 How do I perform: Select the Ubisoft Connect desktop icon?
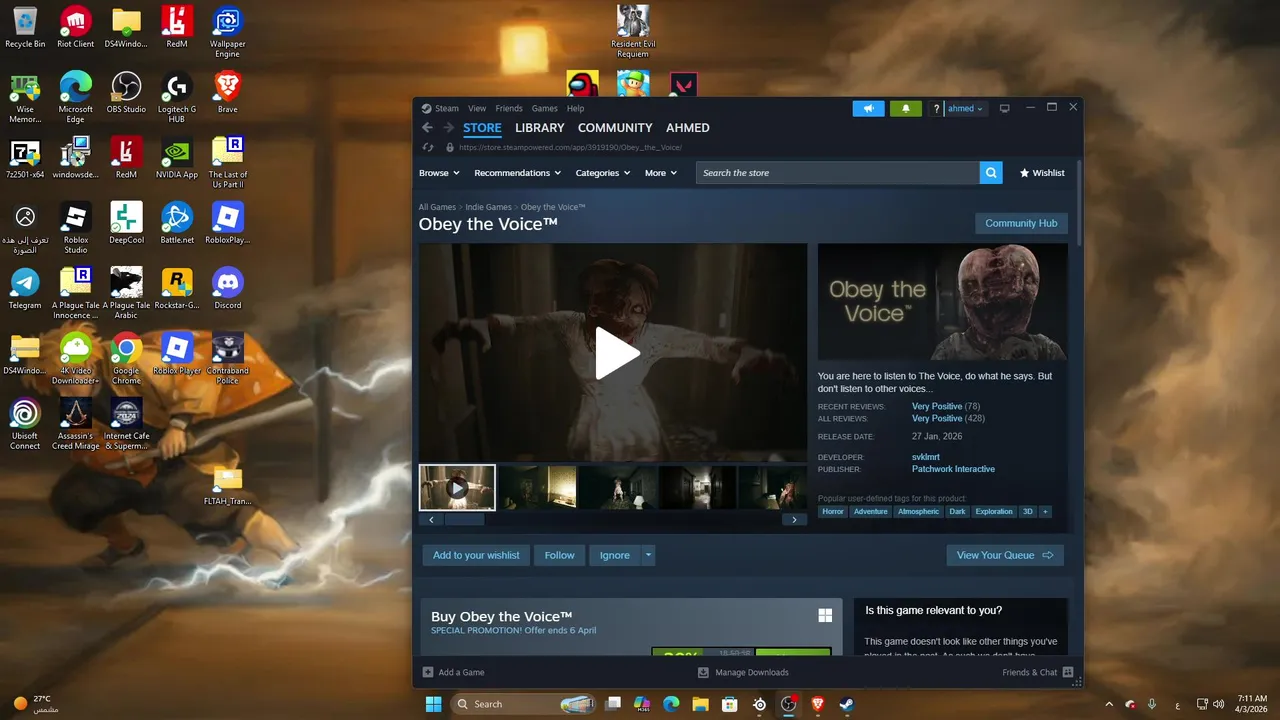point(25,425)
